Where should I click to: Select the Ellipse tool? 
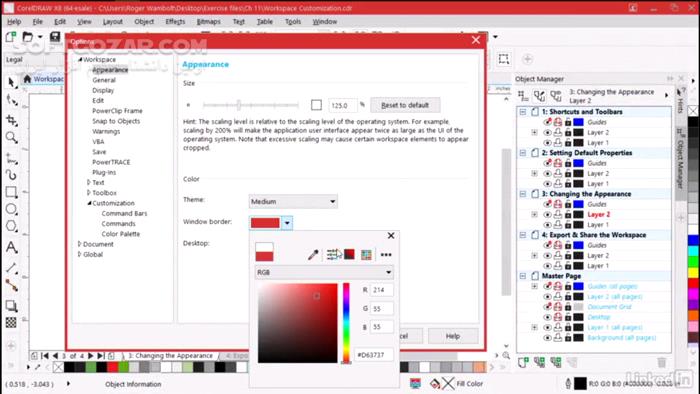12,209
